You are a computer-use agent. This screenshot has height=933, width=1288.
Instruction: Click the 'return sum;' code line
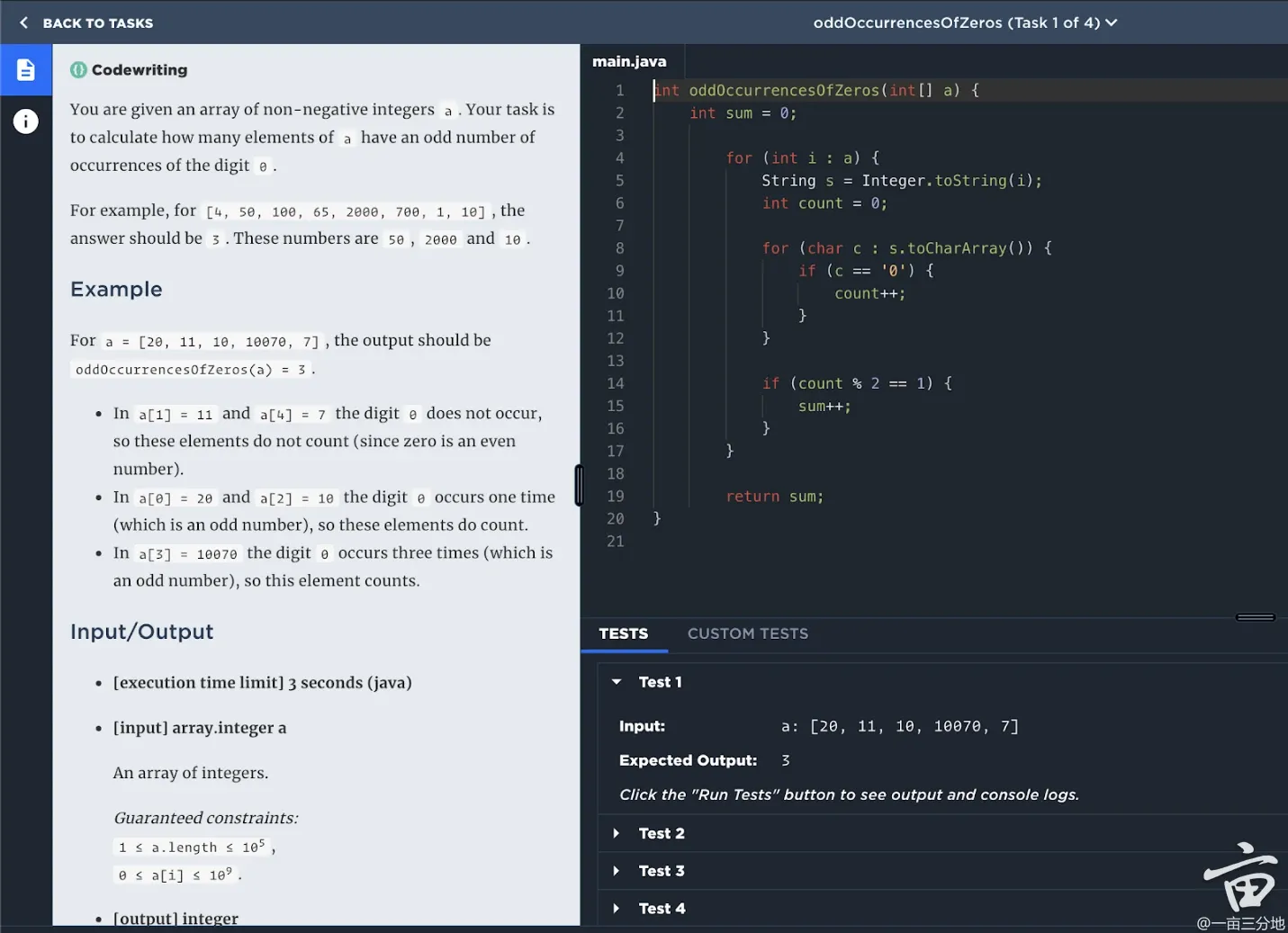pos(775,497)
